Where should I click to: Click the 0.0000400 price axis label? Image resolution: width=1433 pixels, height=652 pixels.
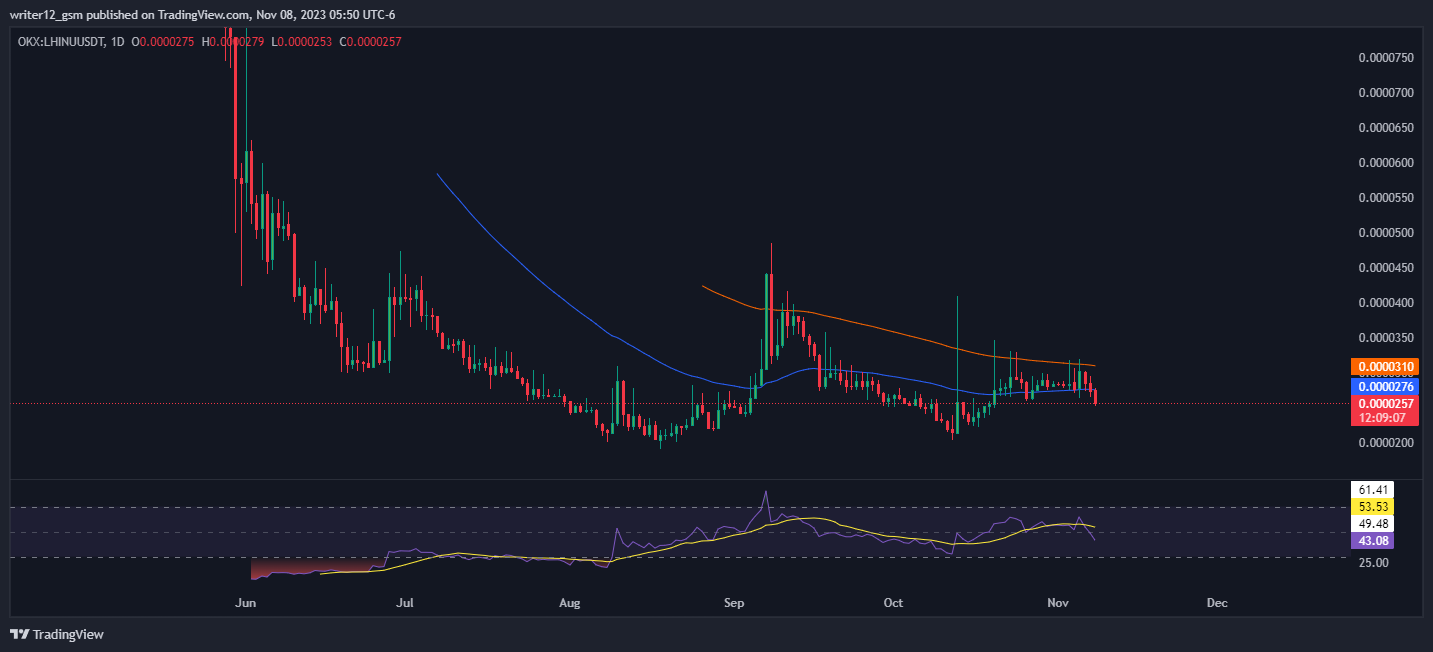(1386, 303)
